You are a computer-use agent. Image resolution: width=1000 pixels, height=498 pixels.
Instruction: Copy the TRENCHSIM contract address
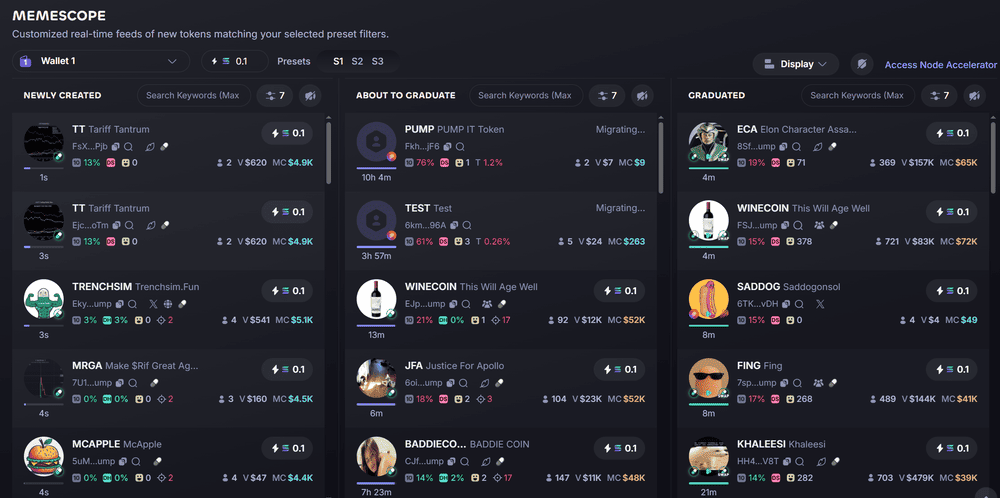(117, 304)
